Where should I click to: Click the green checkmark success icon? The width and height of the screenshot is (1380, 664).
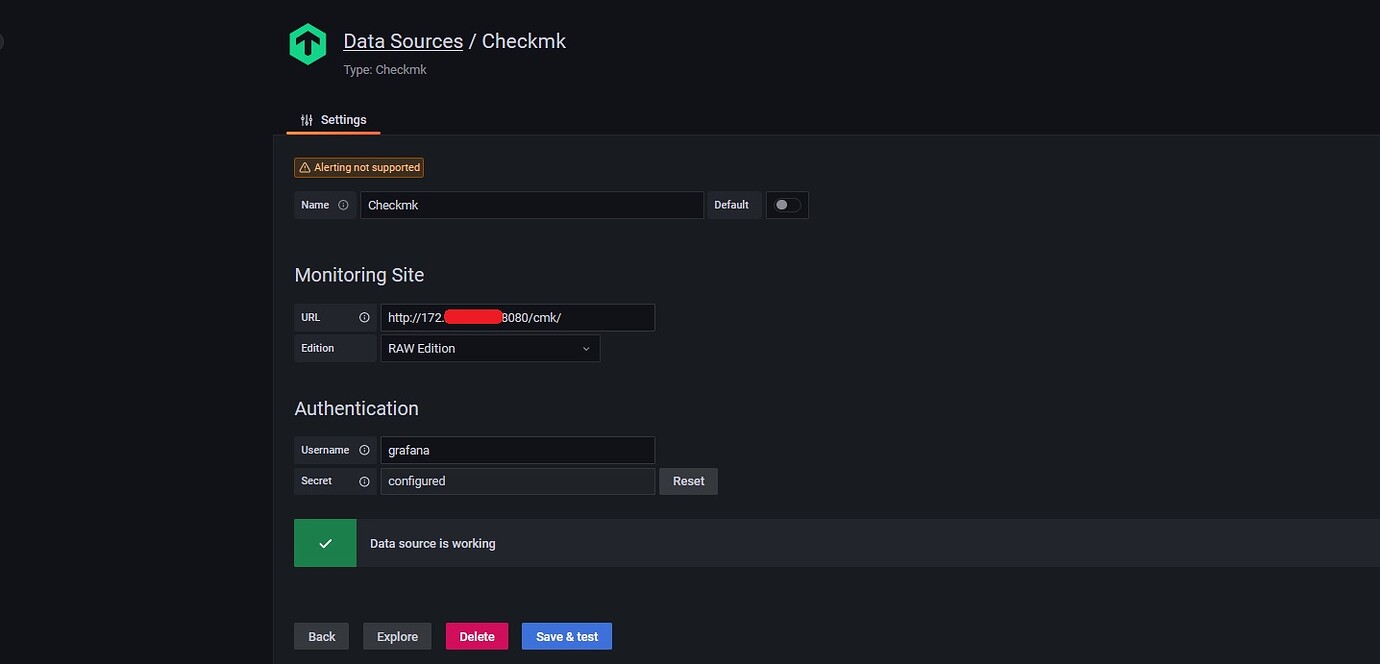tap(325, 542)
